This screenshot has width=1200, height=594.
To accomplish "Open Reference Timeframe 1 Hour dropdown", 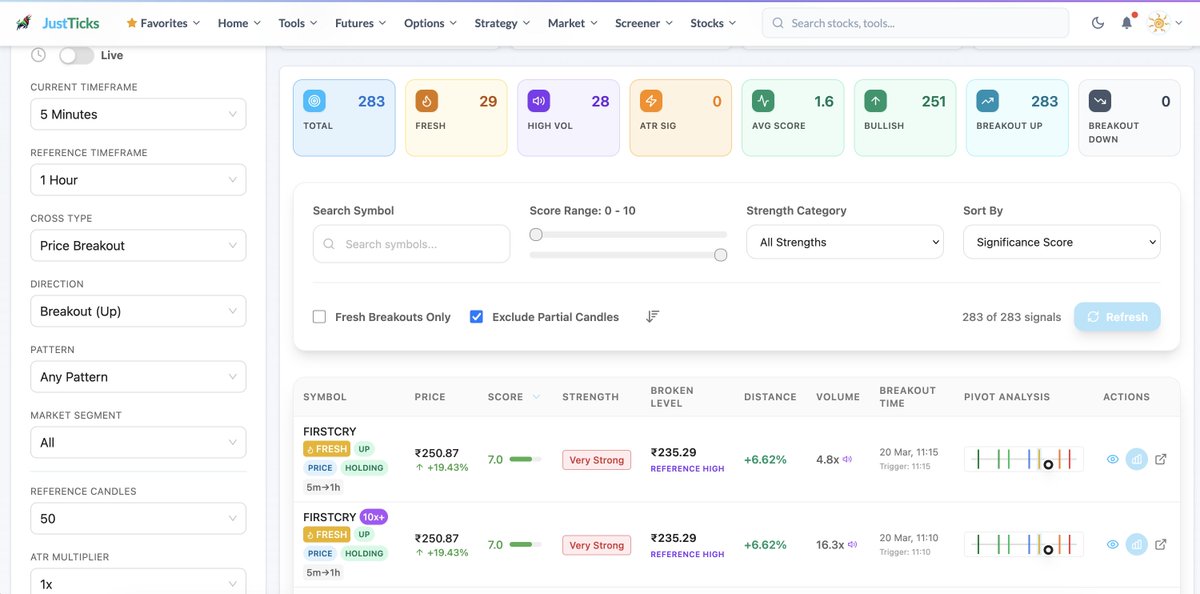I will pyautogui.click(x=138, y=180).
